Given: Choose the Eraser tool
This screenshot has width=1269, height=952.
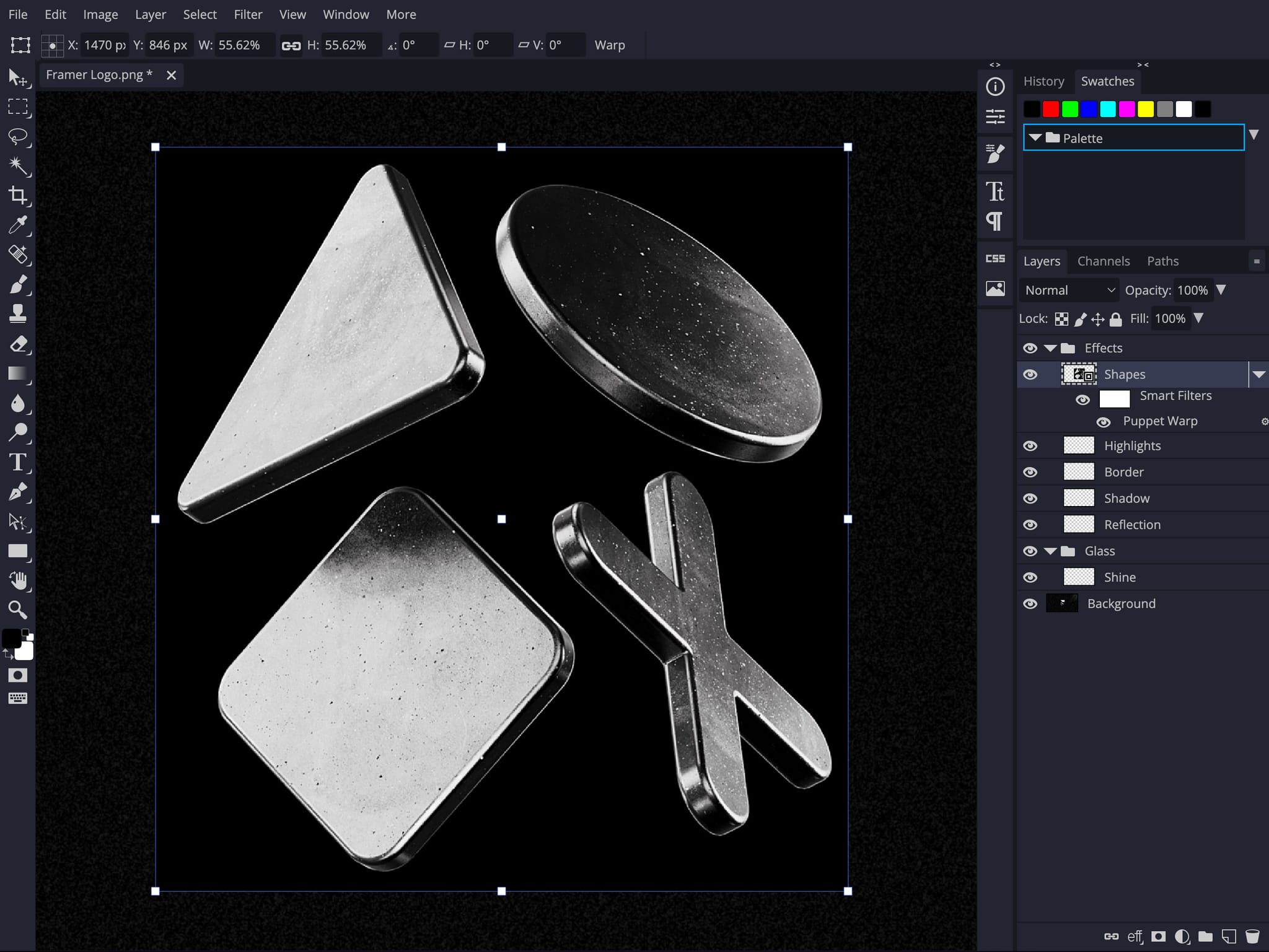Looking at the screenshot, I should pos(18,344).
